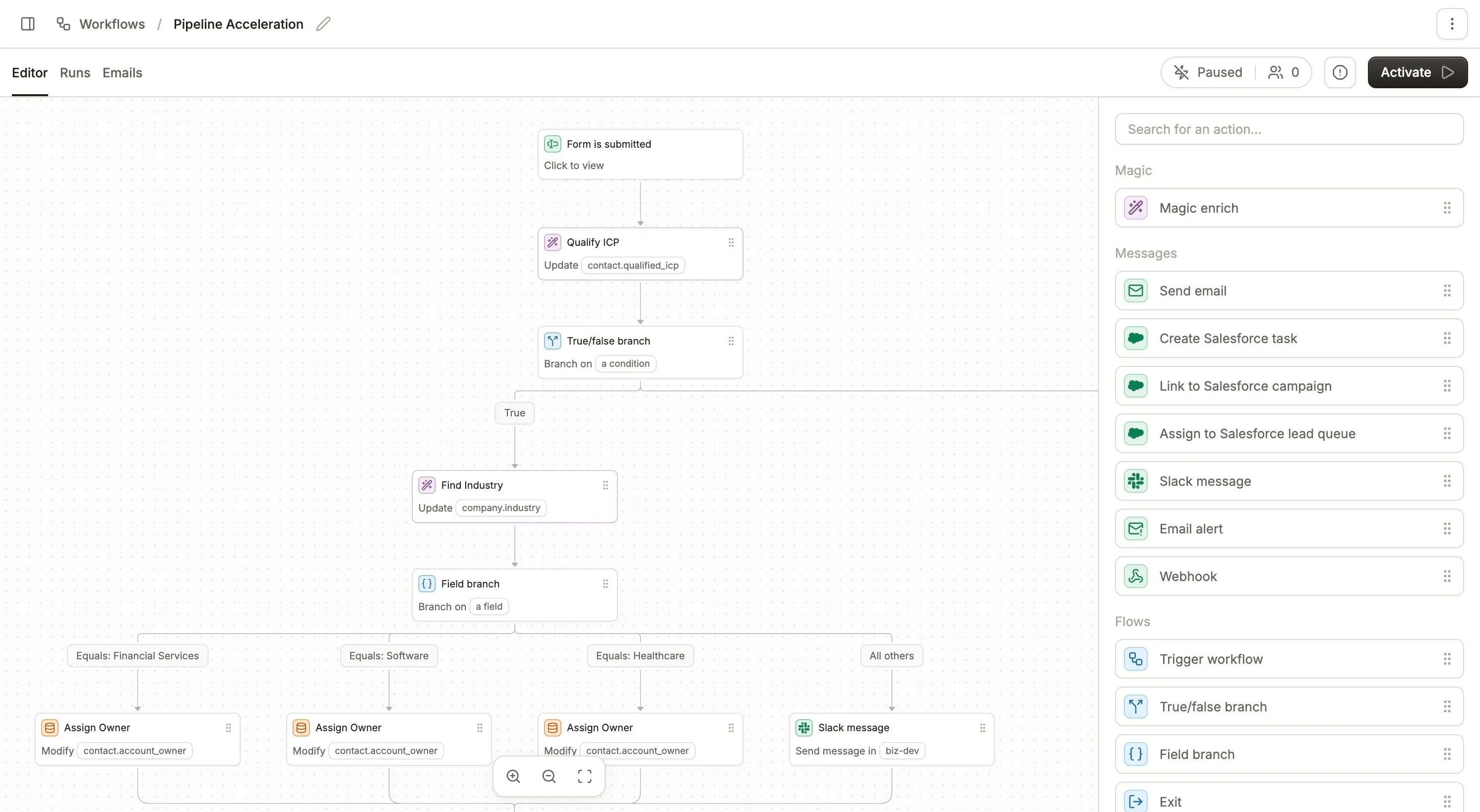Toggle the Paused workflow status
The image size is (1480, 812).
[x=1208, y=72]
